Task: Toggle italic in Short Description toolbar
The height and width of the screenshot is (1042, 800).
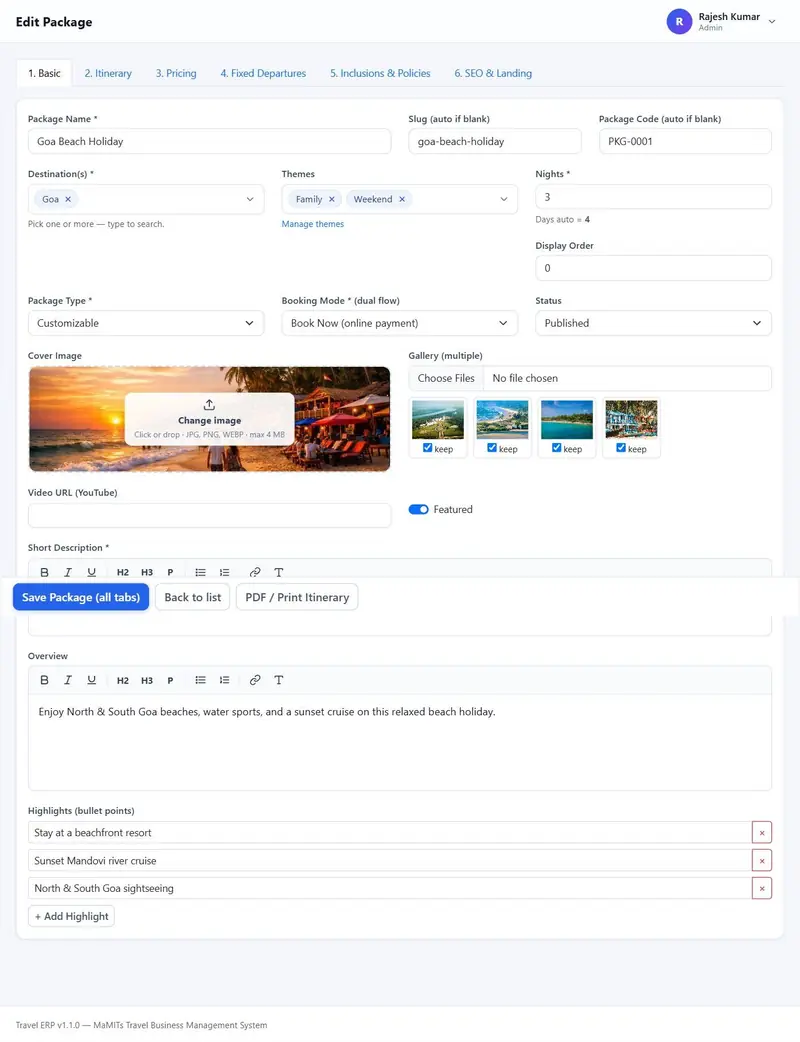Action: [x=68, y=572]
